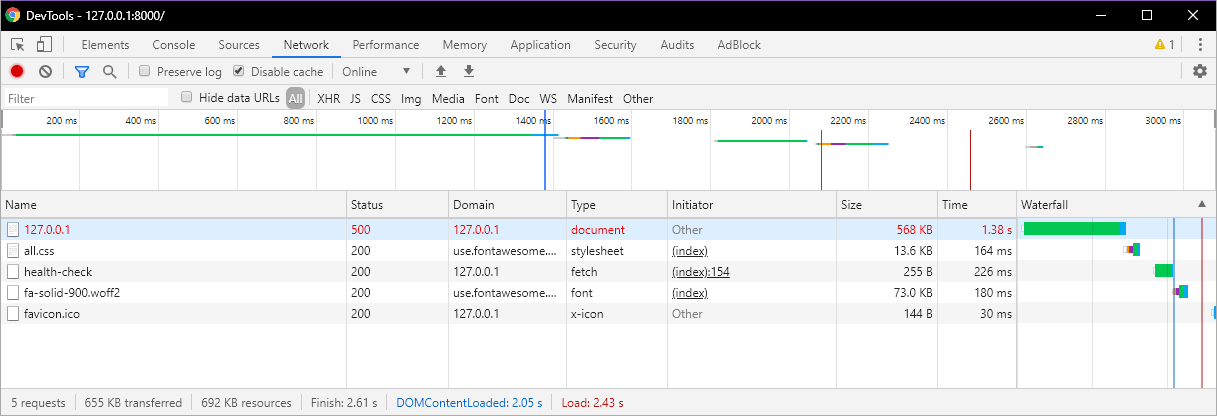Uncheck the Disable cache checkbox
This screenshot has width=1217, height=416.
238,72
